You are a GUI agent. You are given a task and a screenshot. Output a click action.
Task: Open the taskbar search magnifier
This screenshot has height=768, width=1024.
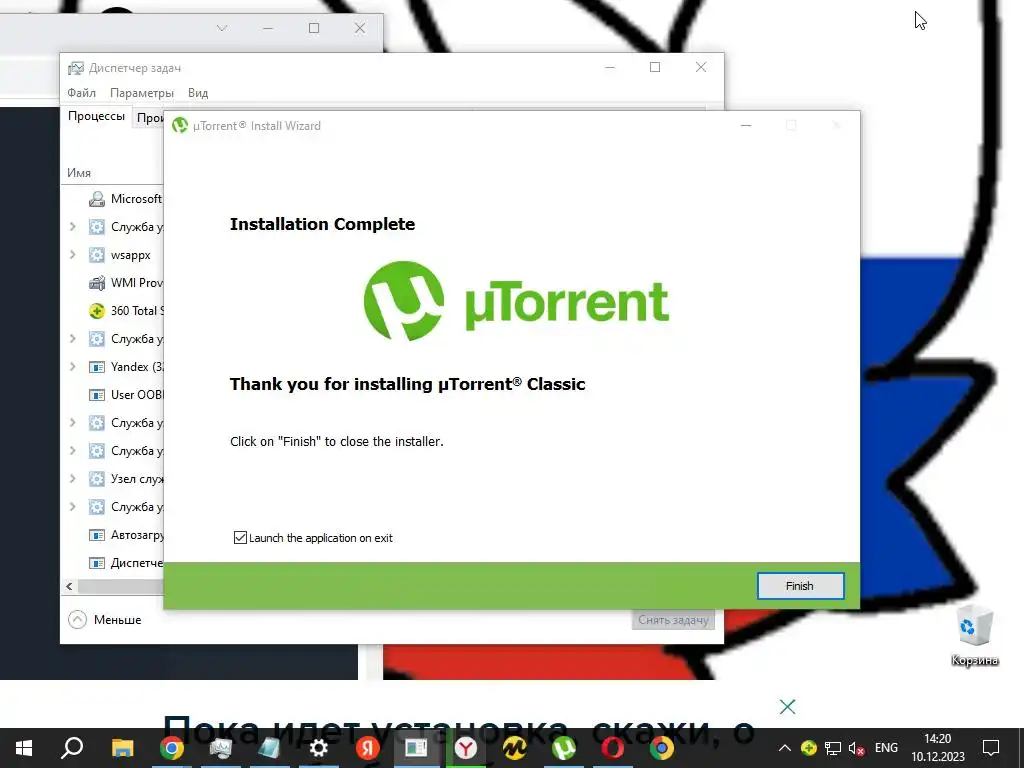click(72, 748)
